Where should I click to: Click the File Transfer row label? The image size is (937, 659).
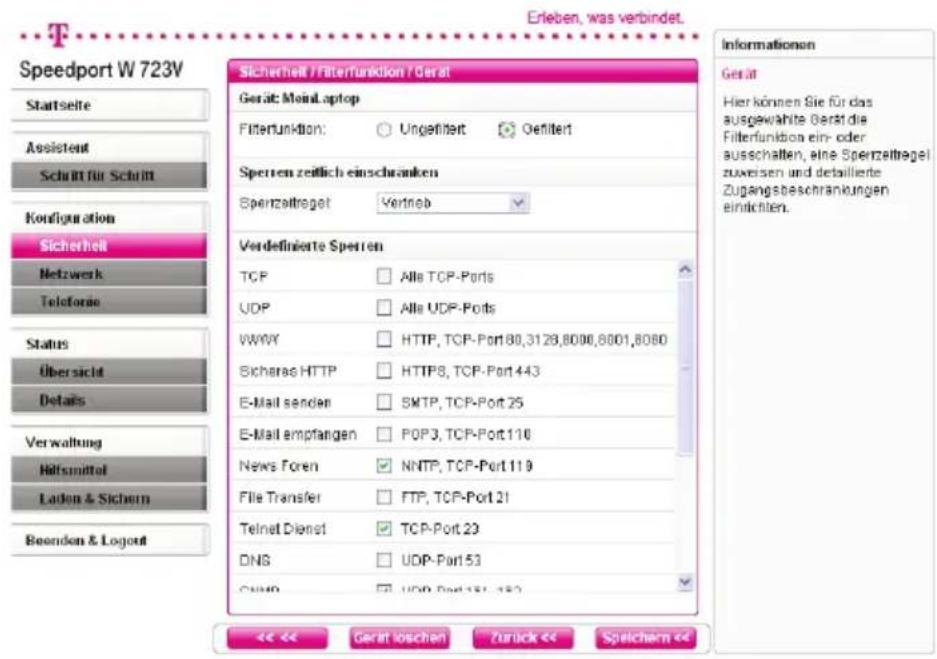(280, 497)
